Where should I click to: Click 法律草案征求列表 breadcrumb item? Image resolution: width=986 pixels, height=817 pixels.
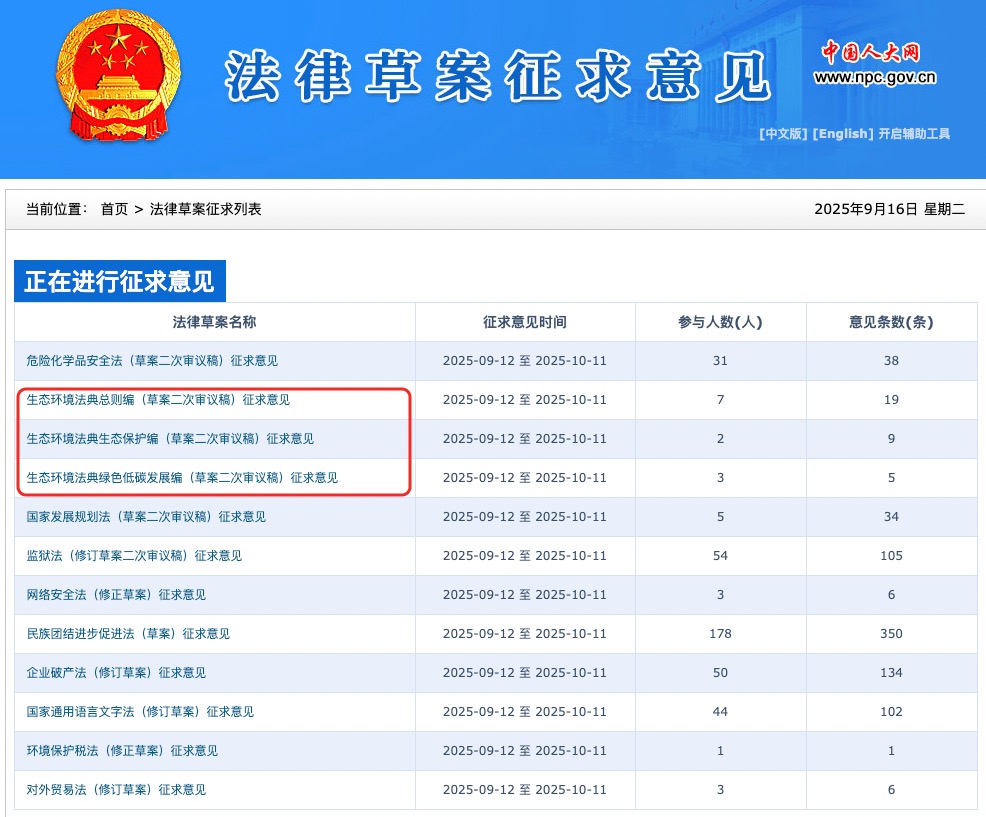(205, 209)
